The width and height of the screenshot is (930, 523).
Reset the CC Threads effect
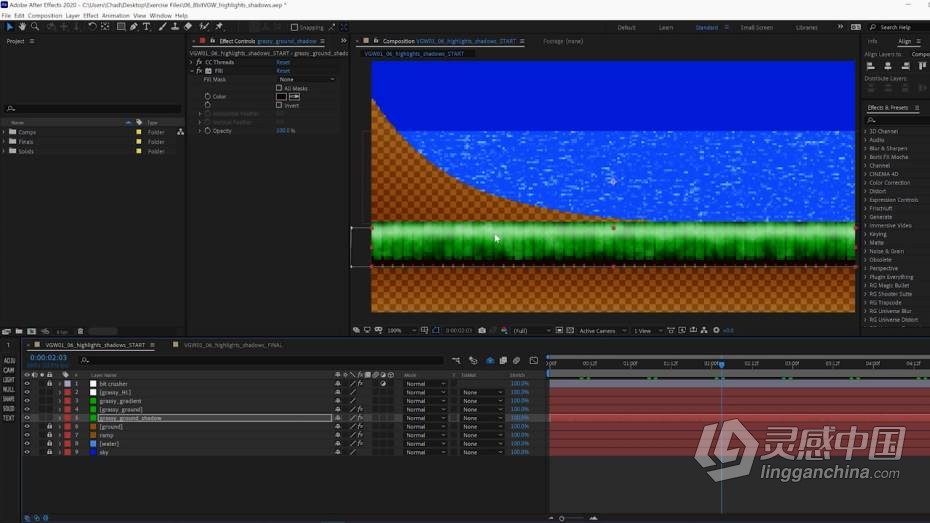point(283,62)
